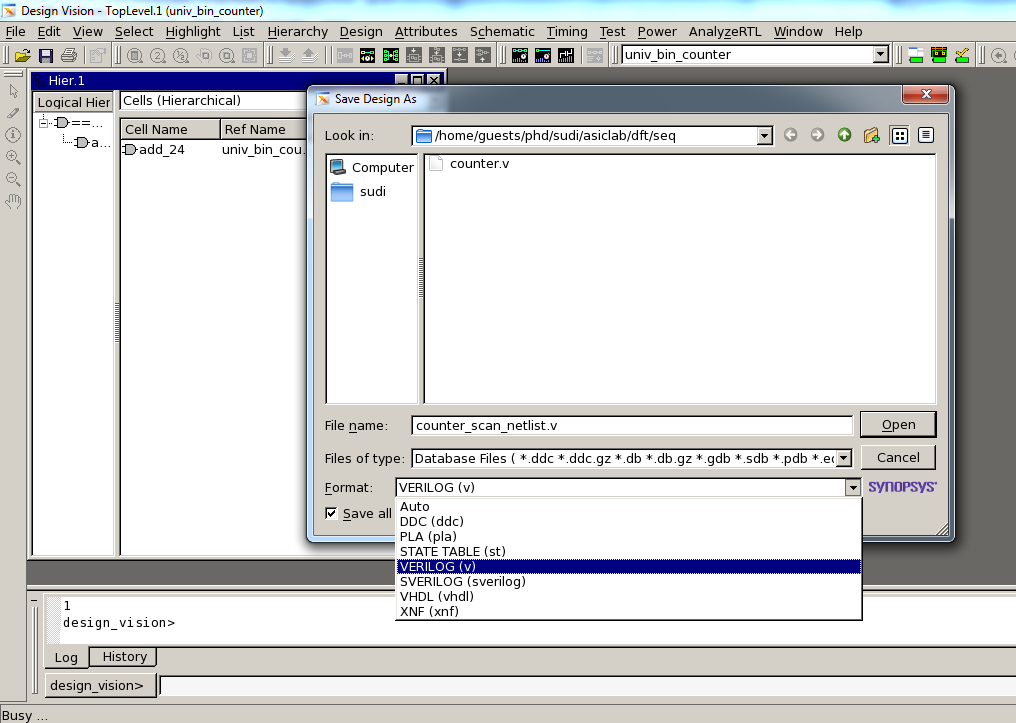1016x723 pixels.
Task: Select the sudi folder in dialog sidebar
Action: click(x=358, y=192)
